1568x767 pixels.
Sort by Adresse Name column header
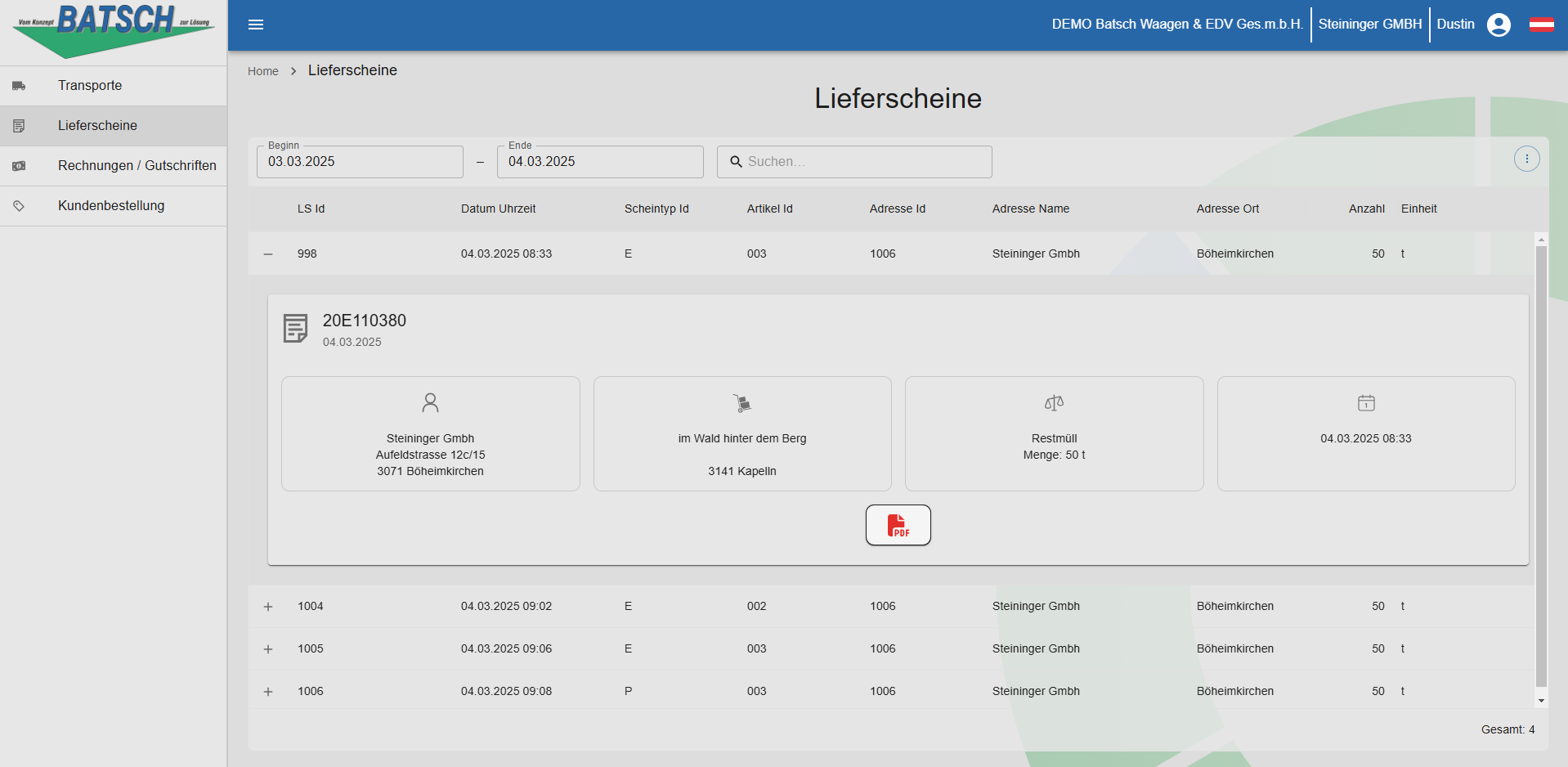point(1031,209)
